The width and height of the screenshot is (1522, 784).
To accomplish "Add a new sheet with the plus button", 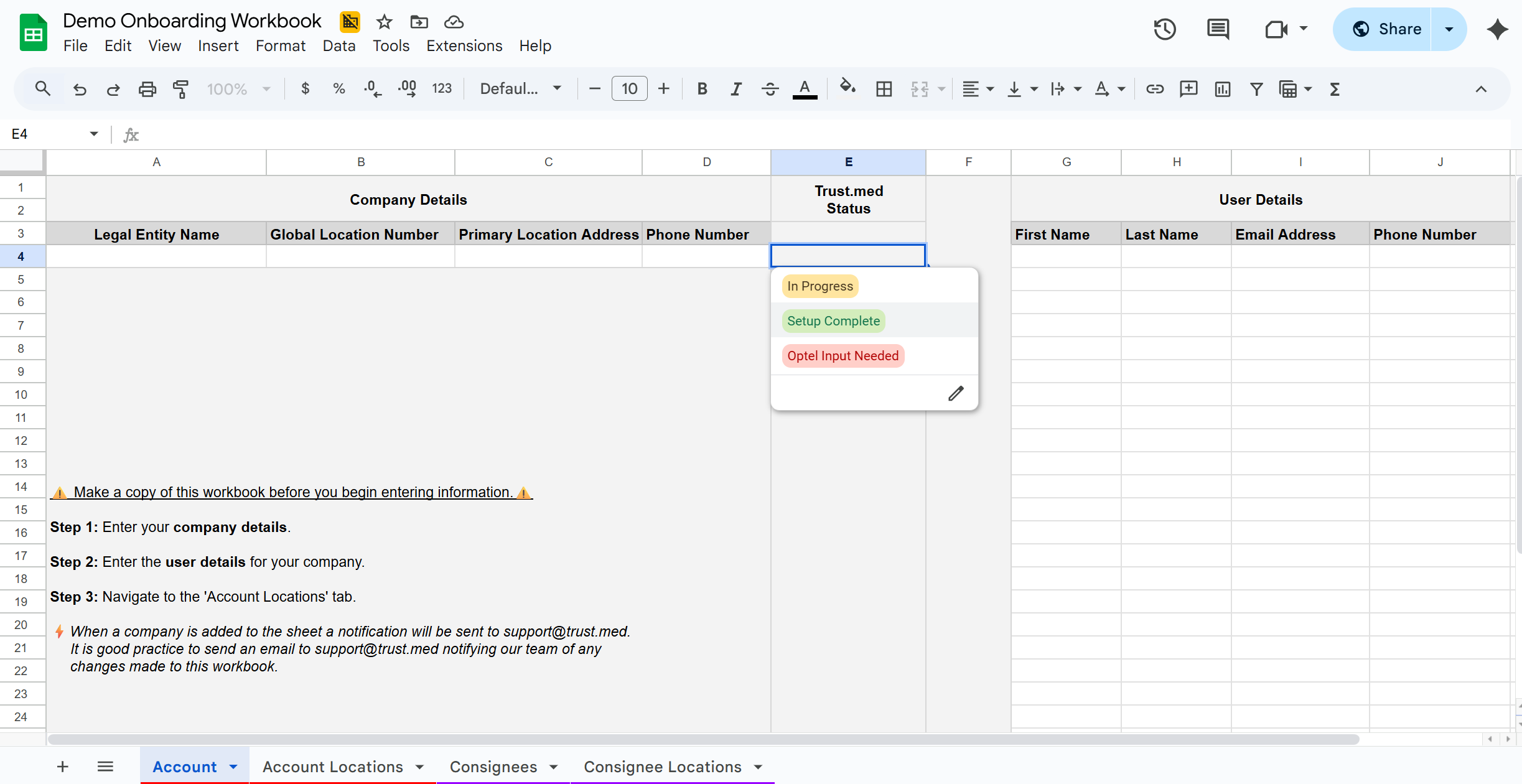I will tap(62, 767).
